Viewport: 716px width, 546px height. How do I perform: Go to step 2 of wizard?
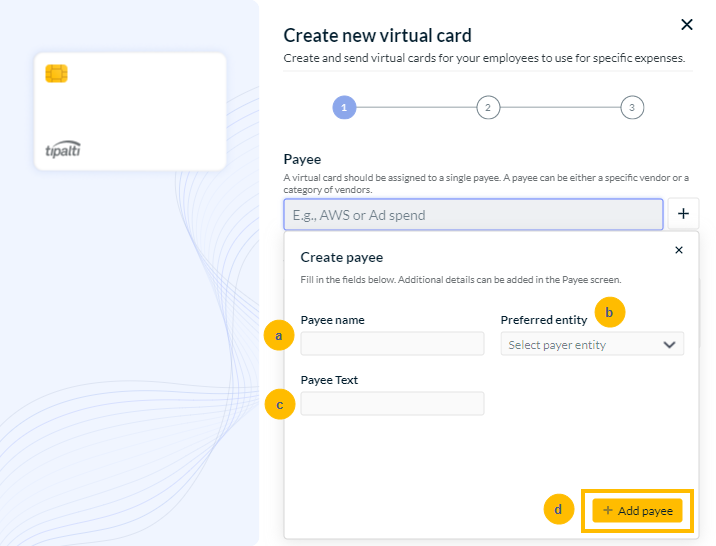[x=488, y=108]
